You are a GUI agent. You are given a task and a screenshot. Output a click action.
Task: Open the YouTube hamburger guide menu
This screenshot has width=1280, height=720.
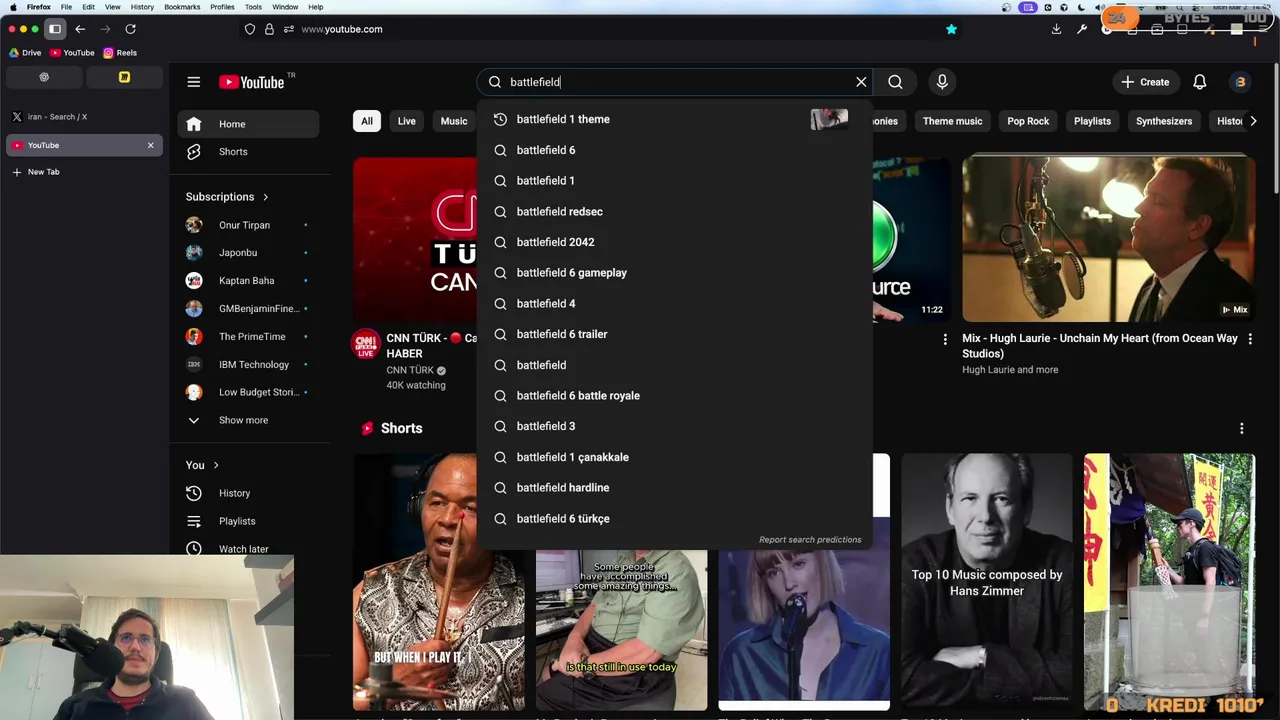(194, 82)
